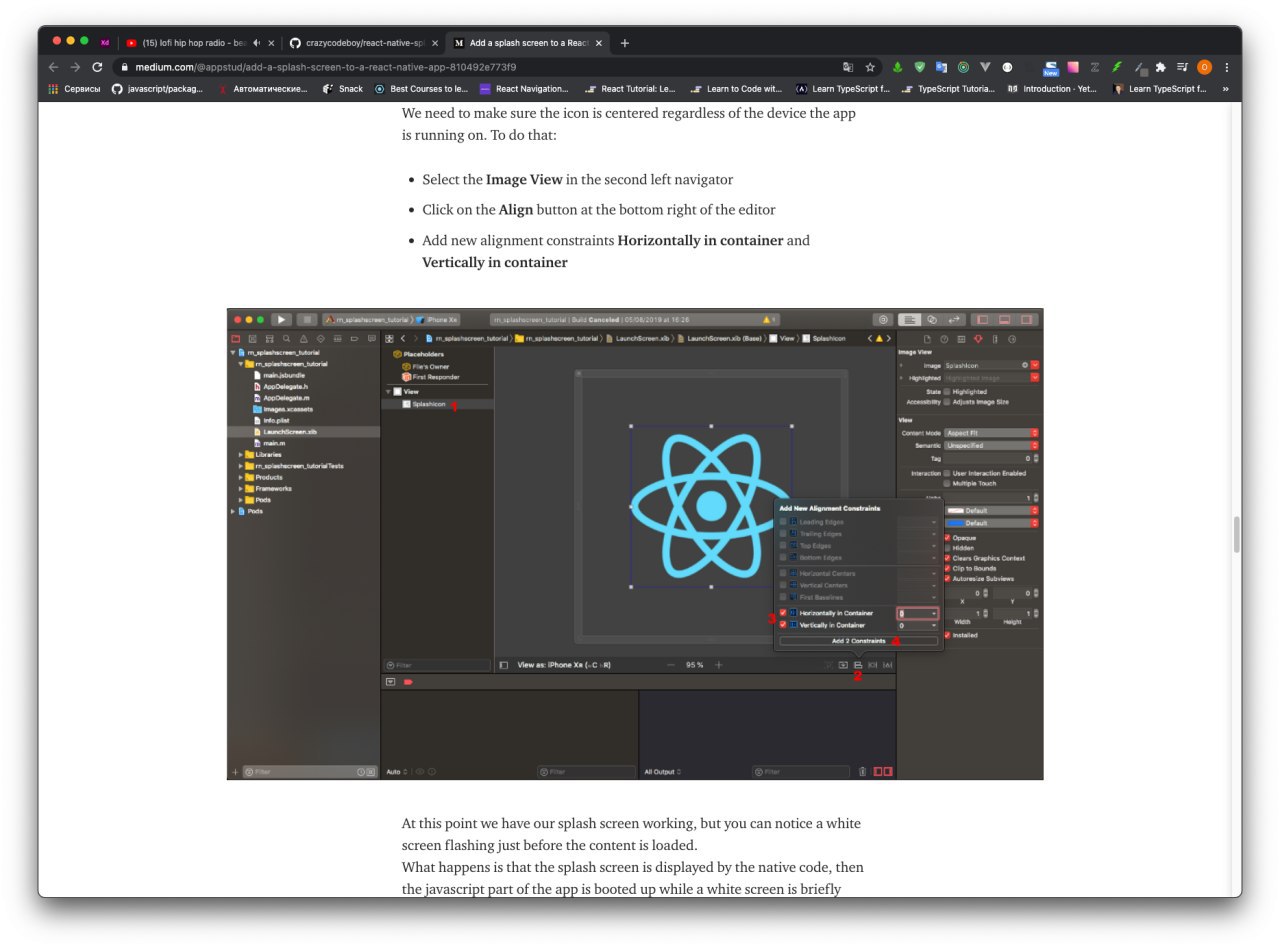Show hidden bookmarks with the » chevron
Screen dimensions: 1280x948
click(x=1225, y=89)
